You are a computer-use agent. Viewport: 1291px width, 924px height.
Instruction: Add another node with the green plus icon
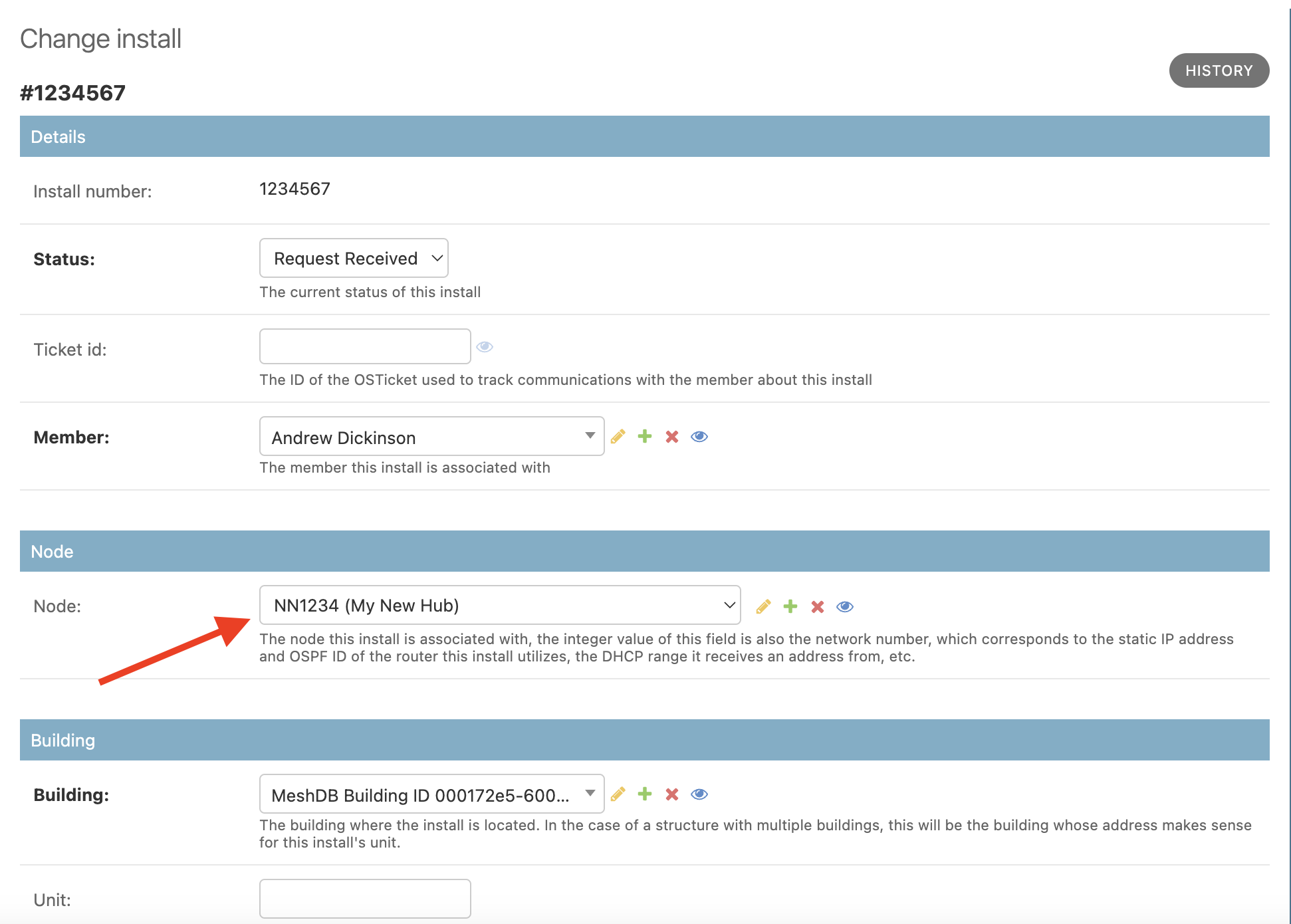(790, 606)
